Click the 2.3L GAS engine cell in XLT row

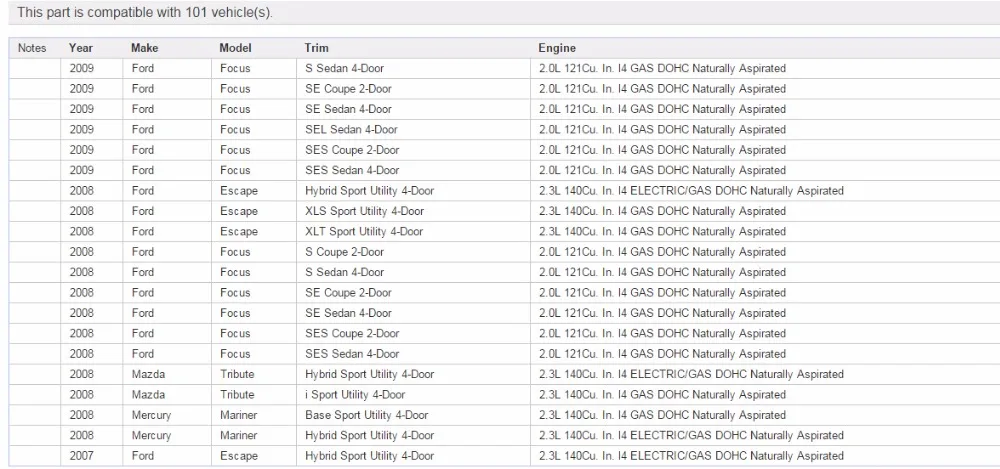click(663, 232)
